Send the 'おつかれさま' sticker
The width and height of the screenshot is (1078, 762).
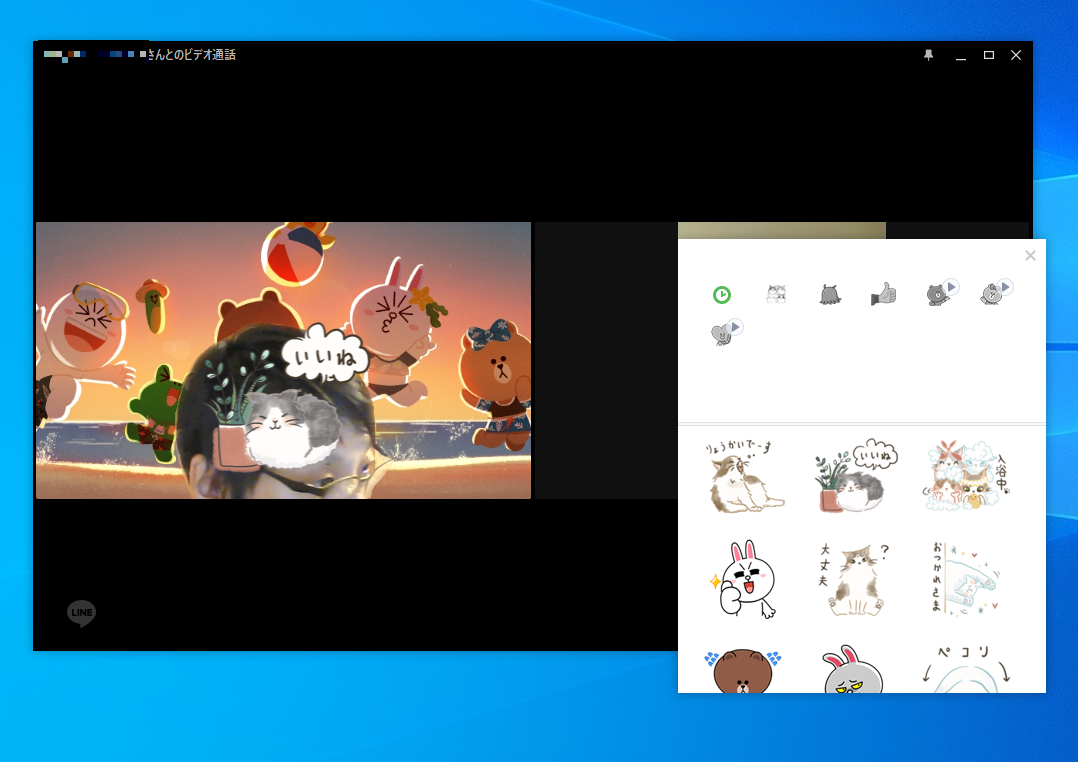tap(965, 578)
